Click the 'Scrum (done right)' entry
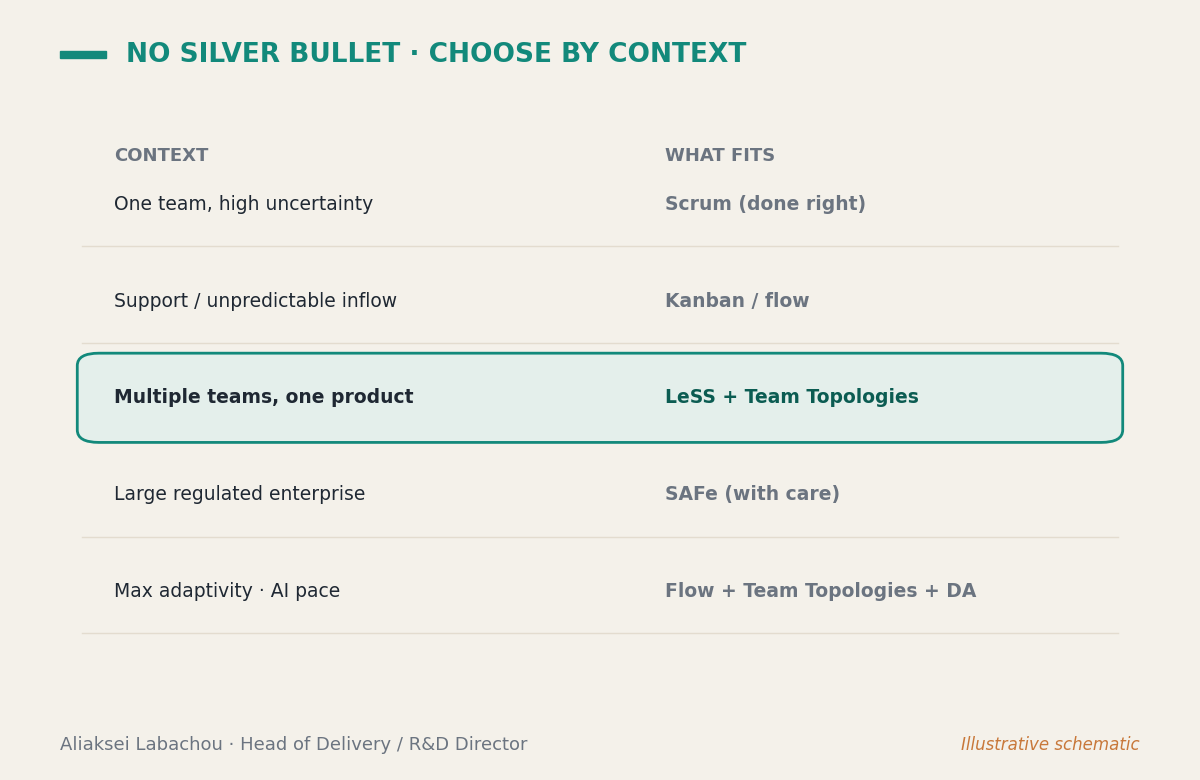 765,204
